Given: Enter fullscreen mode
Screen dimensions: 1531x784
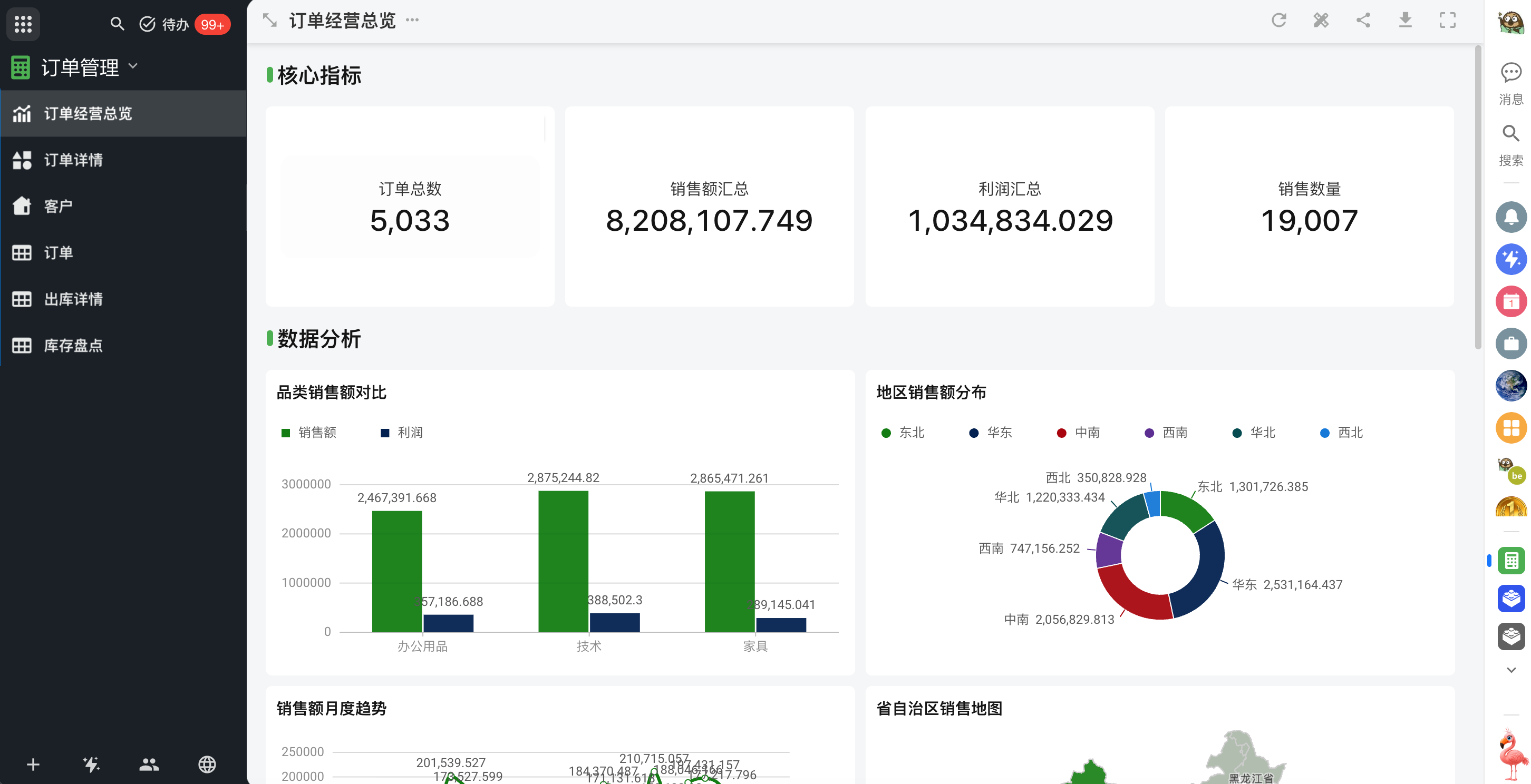Looking at the screenshot, I should click(1448, 20).
